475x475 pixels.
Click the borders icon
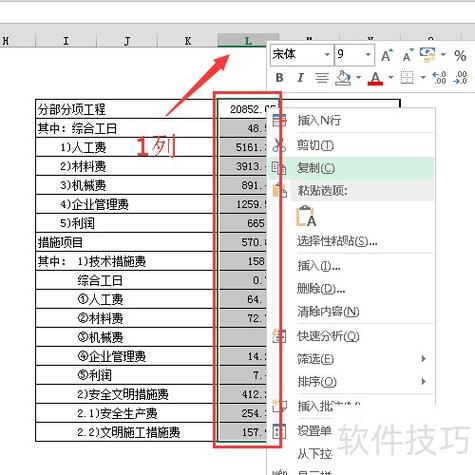[x=407, y=78]
